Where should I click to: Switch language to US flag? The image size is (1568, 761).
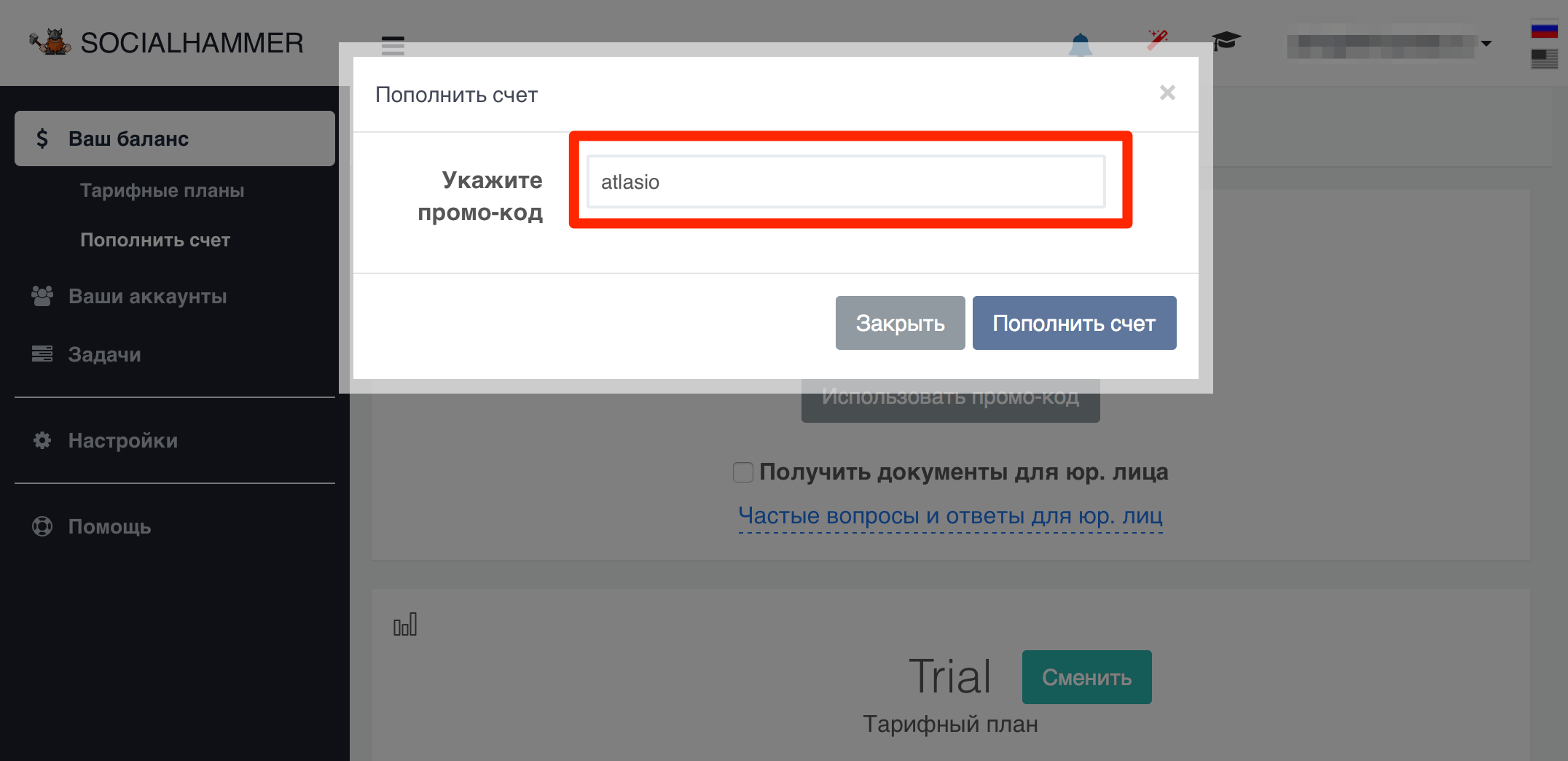tap(1544, 58)
